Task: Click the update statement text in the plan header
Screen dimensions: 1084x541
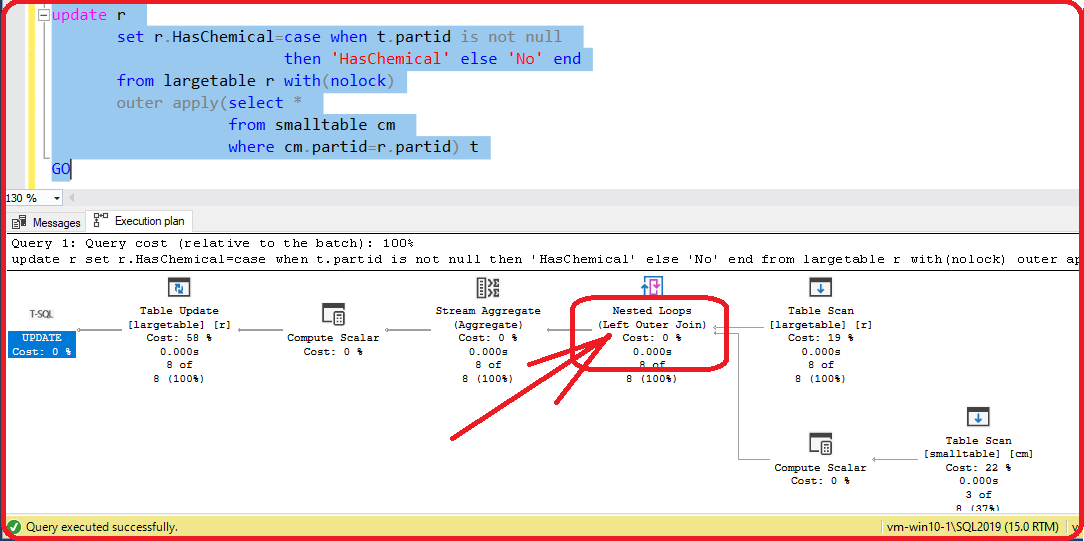Action: (x=545, y=259)
